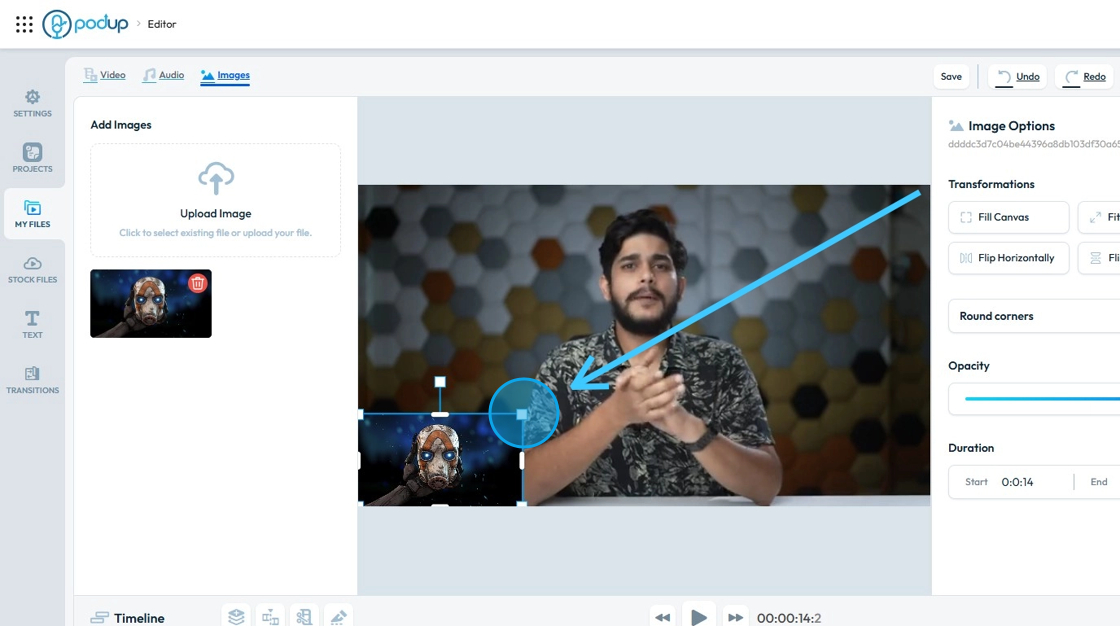Image resolution: width=1120 pixels, height=626 pixels.
Task: Select the uploaded mask image thumbnail
Action: [151, 304]
